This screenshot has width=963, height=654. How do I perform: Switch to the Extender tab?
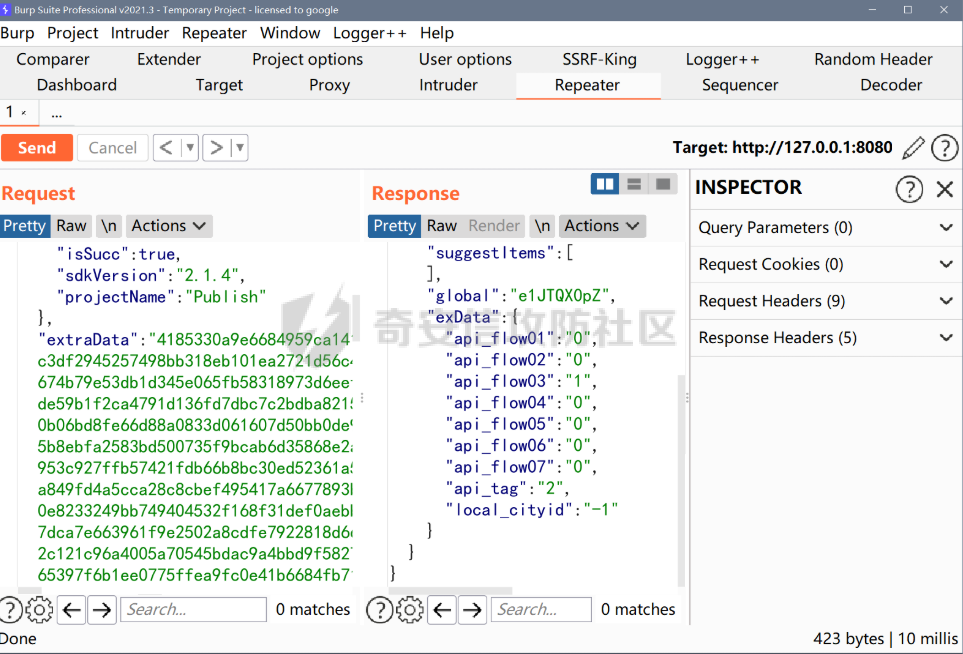click(x=169, y=60)
